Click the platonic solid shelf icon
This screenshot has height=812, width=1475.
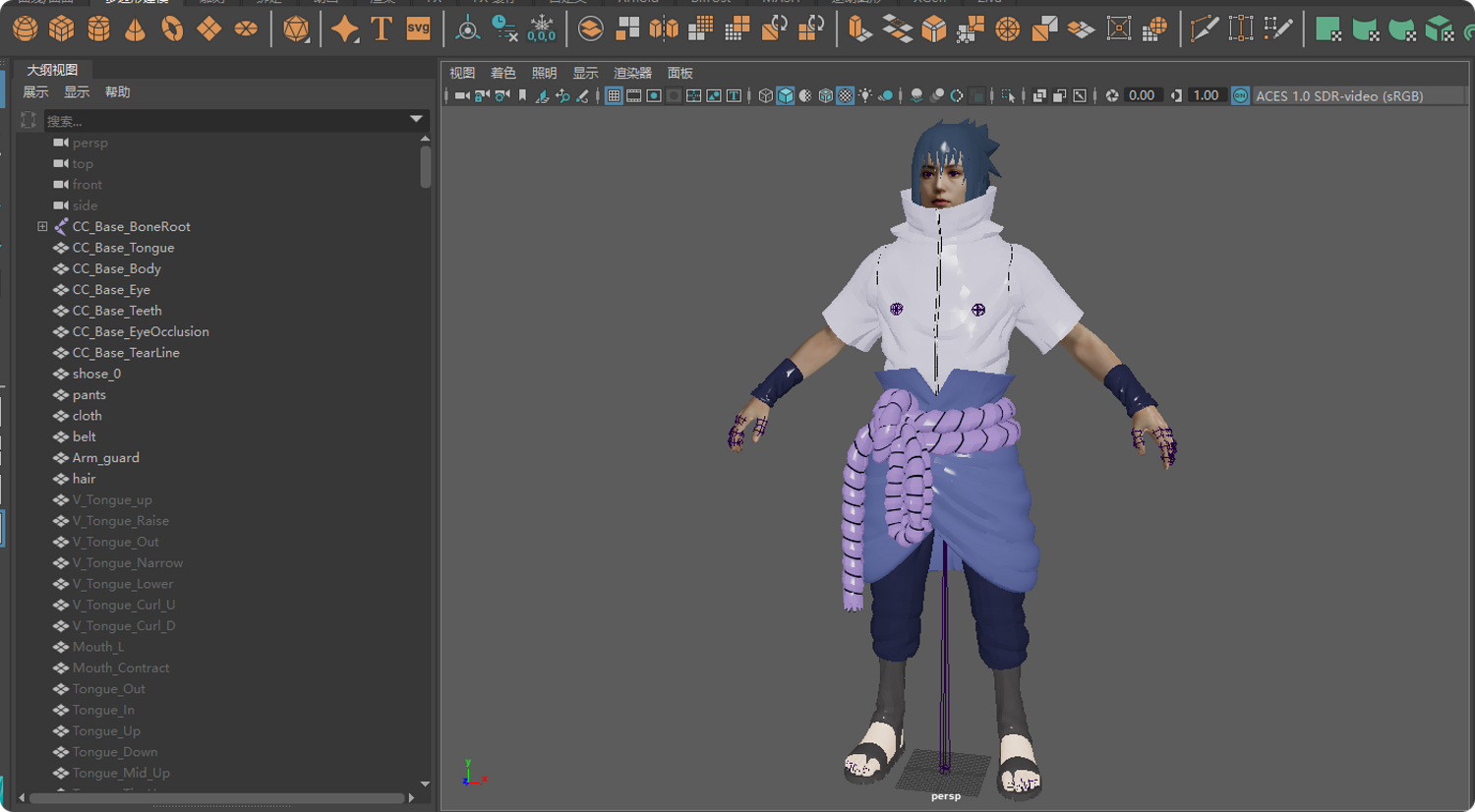coord(296,29)
